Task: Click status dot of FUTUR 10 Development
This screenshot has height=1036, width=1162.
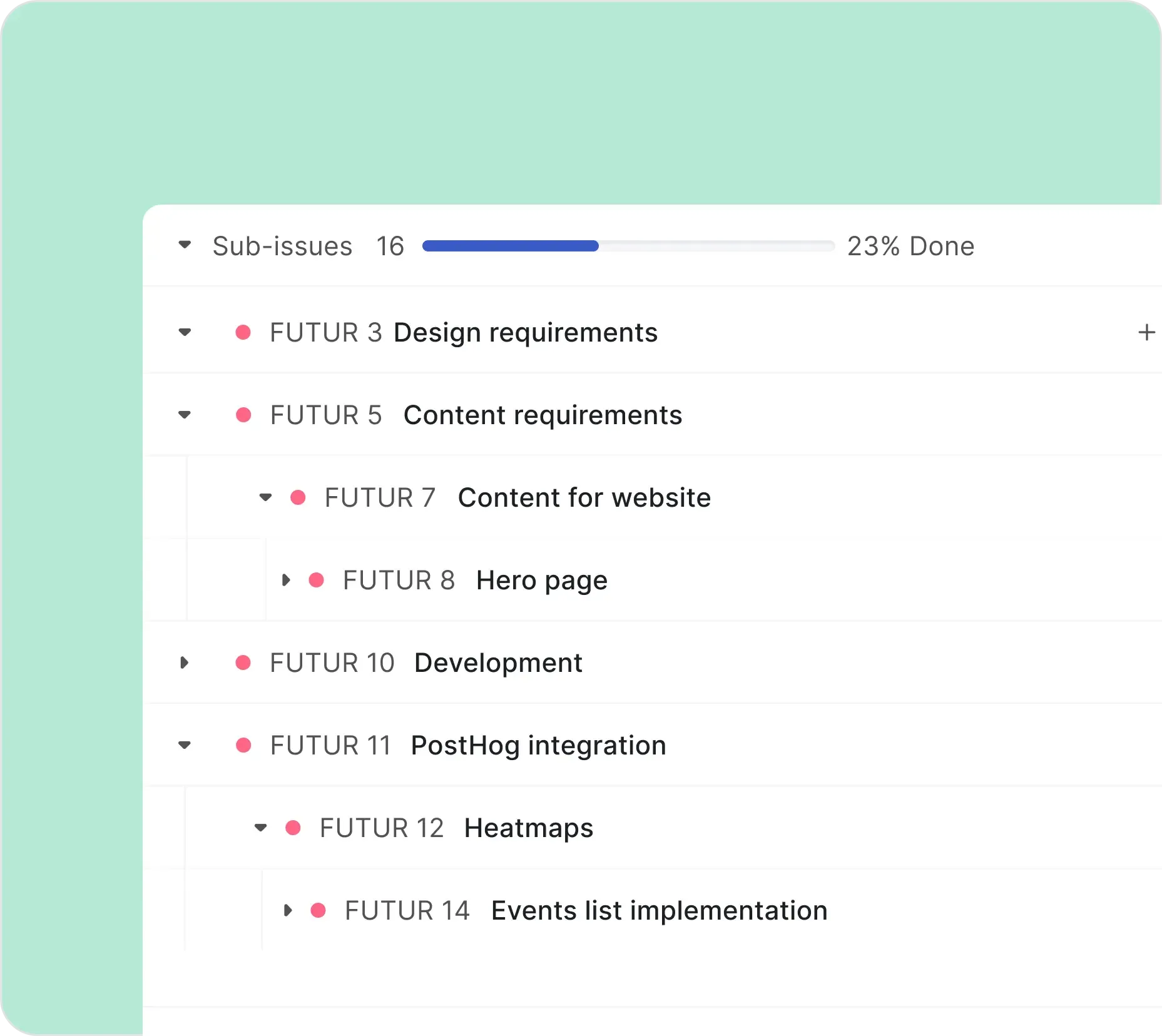Action: [x=243, y=663]
